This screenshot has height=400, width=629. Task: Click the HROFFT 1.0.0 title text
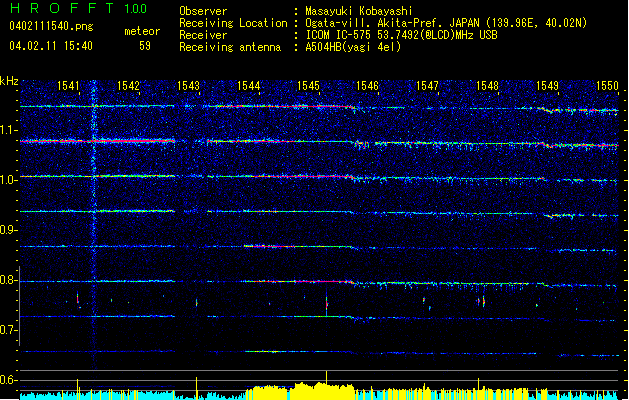point(79,8)
